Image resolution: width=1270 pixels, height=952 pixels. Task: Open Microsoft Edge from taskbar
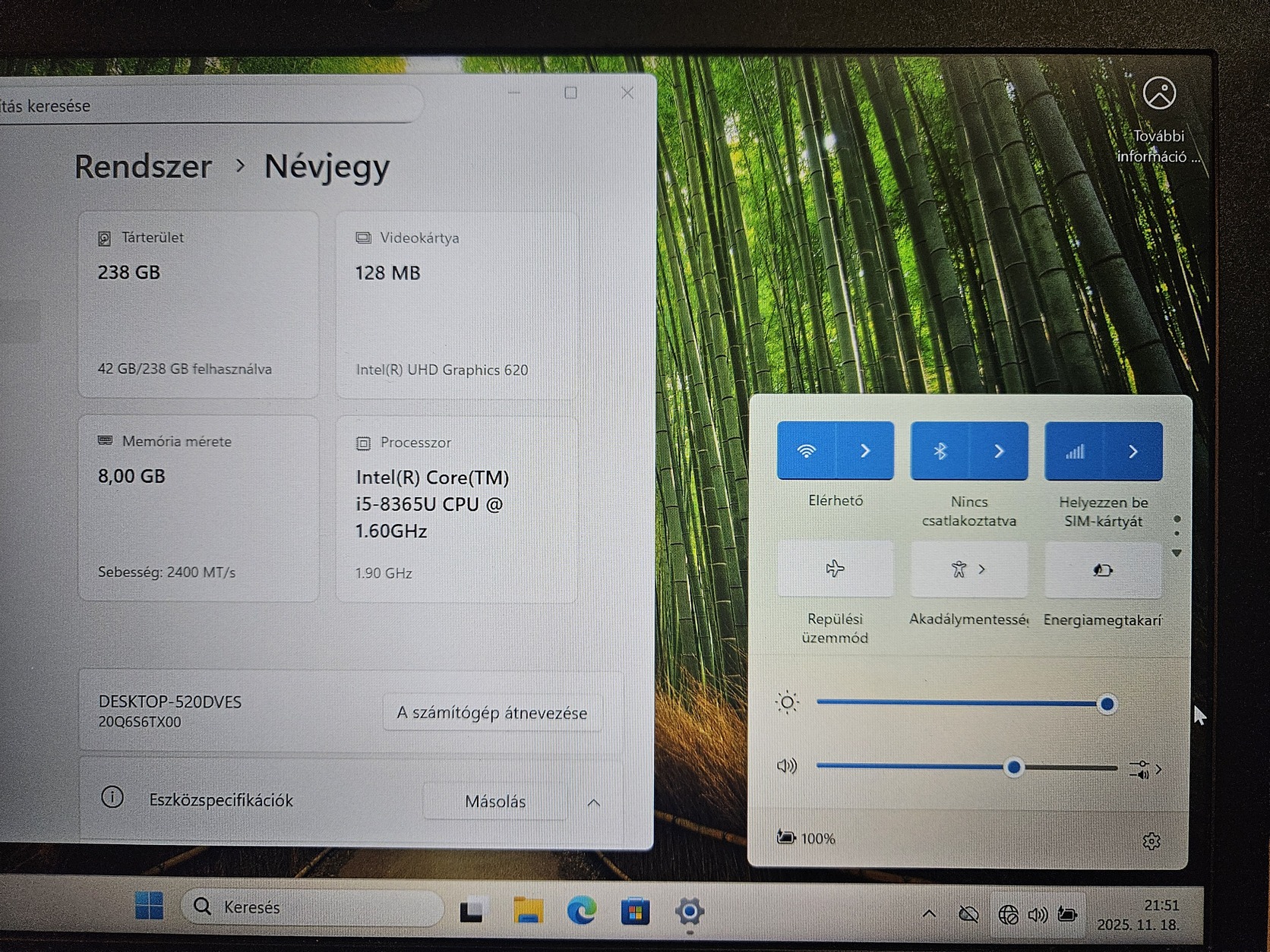coord(582,910)
